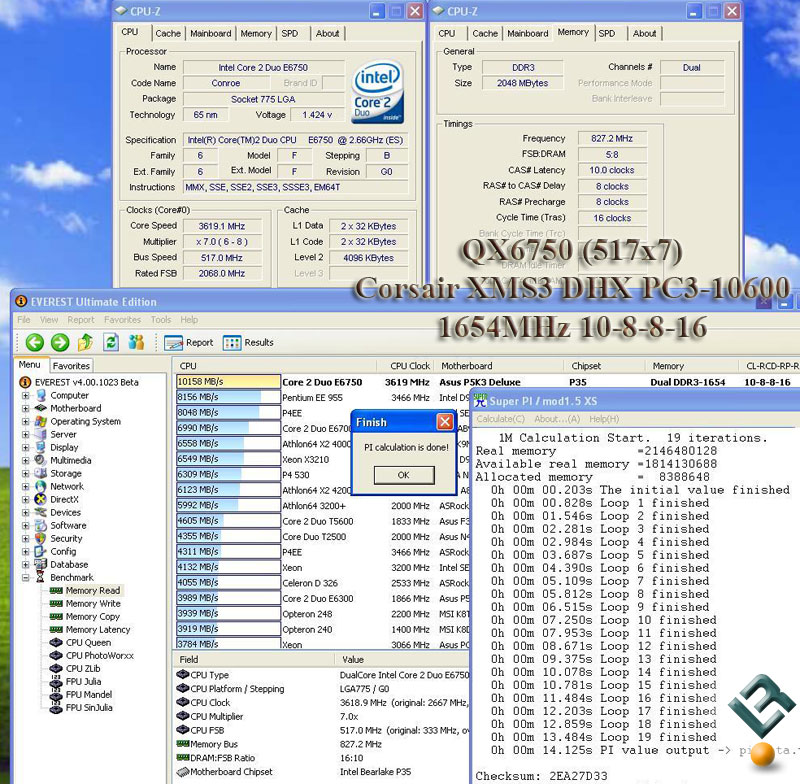Screen dimensions: 800x784
Task: Select the Network tree icon
Action: point(41,486)
